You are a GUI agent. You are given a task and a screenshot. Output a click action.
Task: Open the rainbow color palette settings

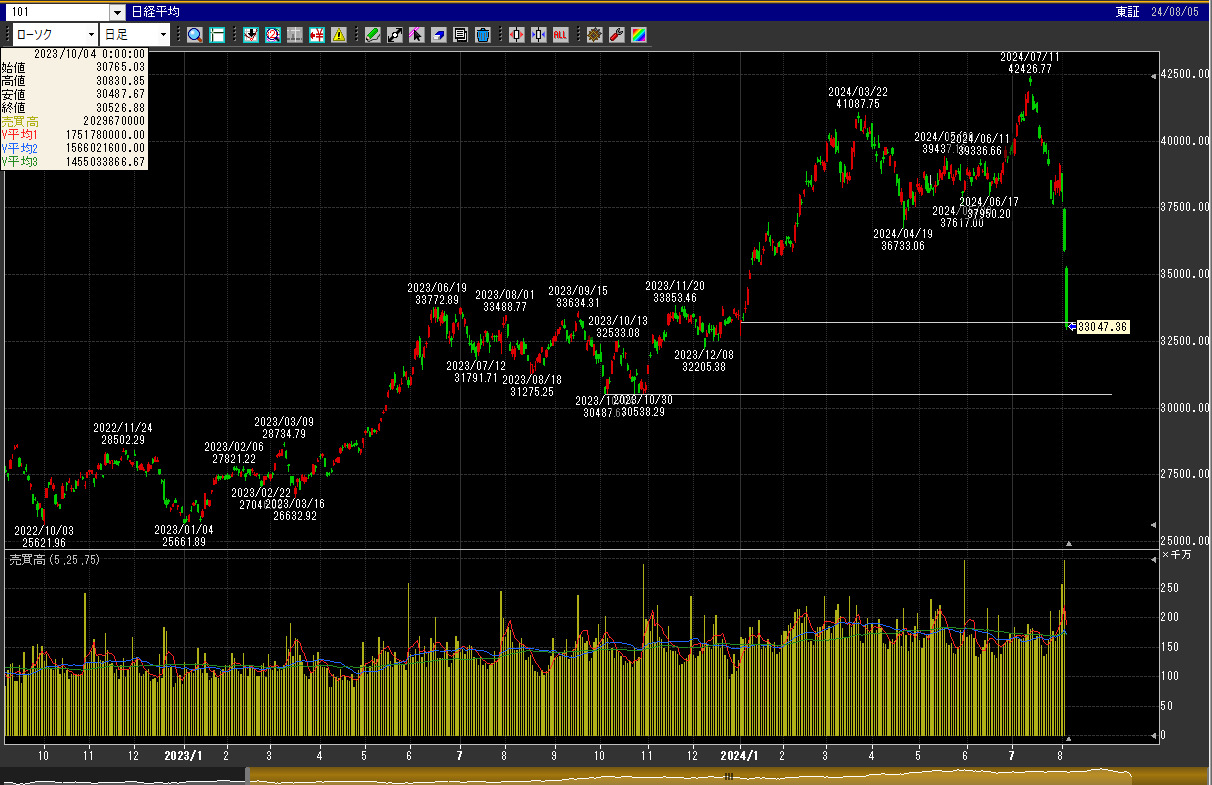point(638,35)
